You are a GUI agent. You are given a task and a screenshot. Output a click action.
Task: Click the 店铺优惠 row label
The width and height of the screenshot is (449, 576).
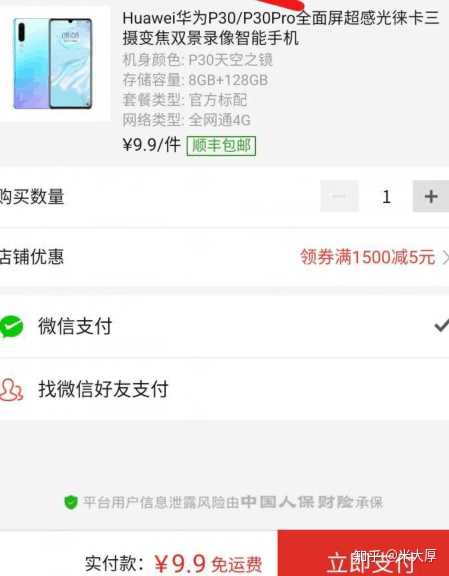32,257
